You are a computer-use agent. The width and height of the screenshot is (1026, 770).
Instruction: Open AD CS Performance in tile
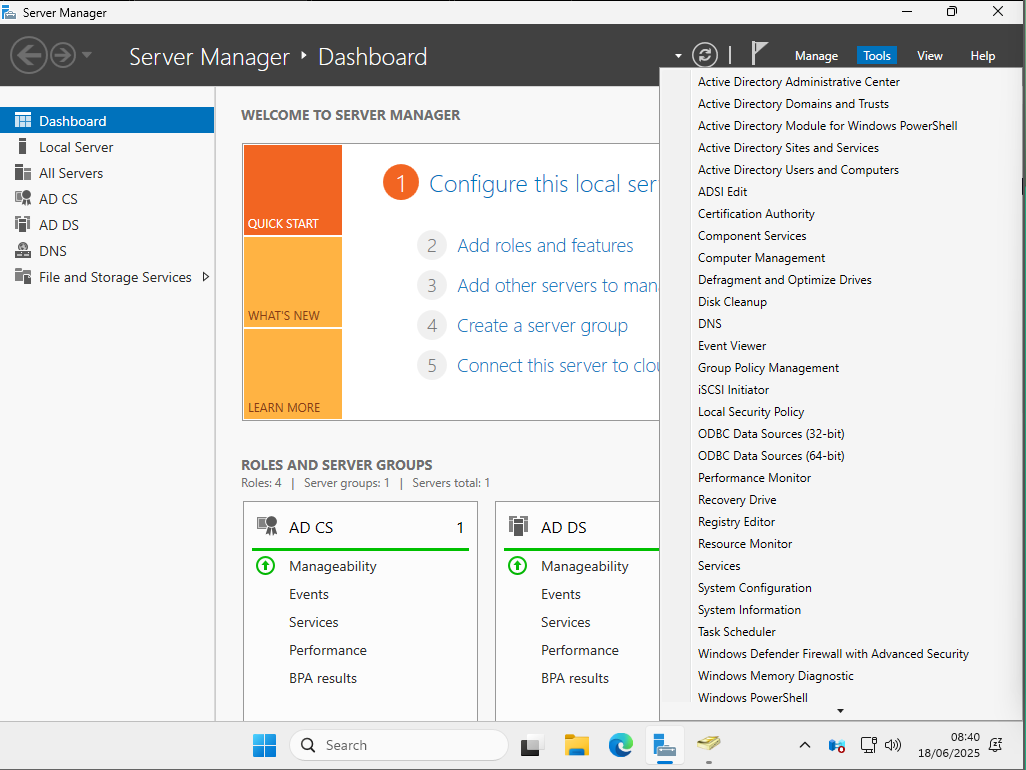click(328, 650)
